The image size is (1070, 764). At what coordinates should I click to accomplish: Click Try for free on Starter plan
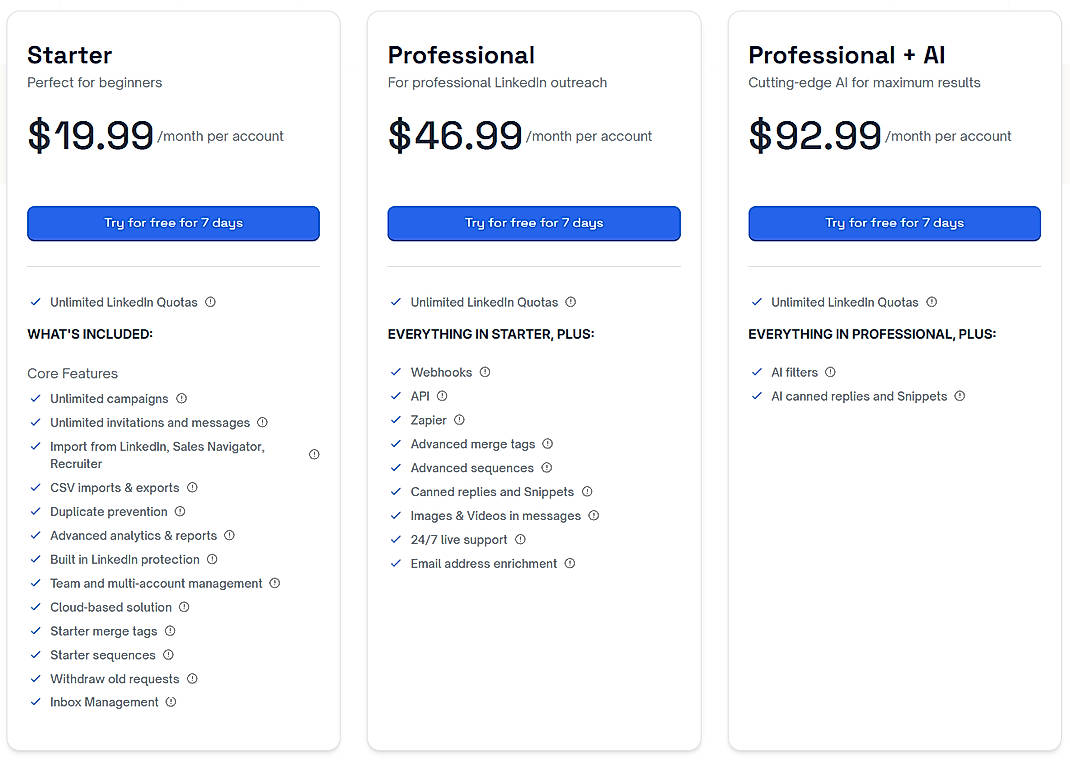173,223
